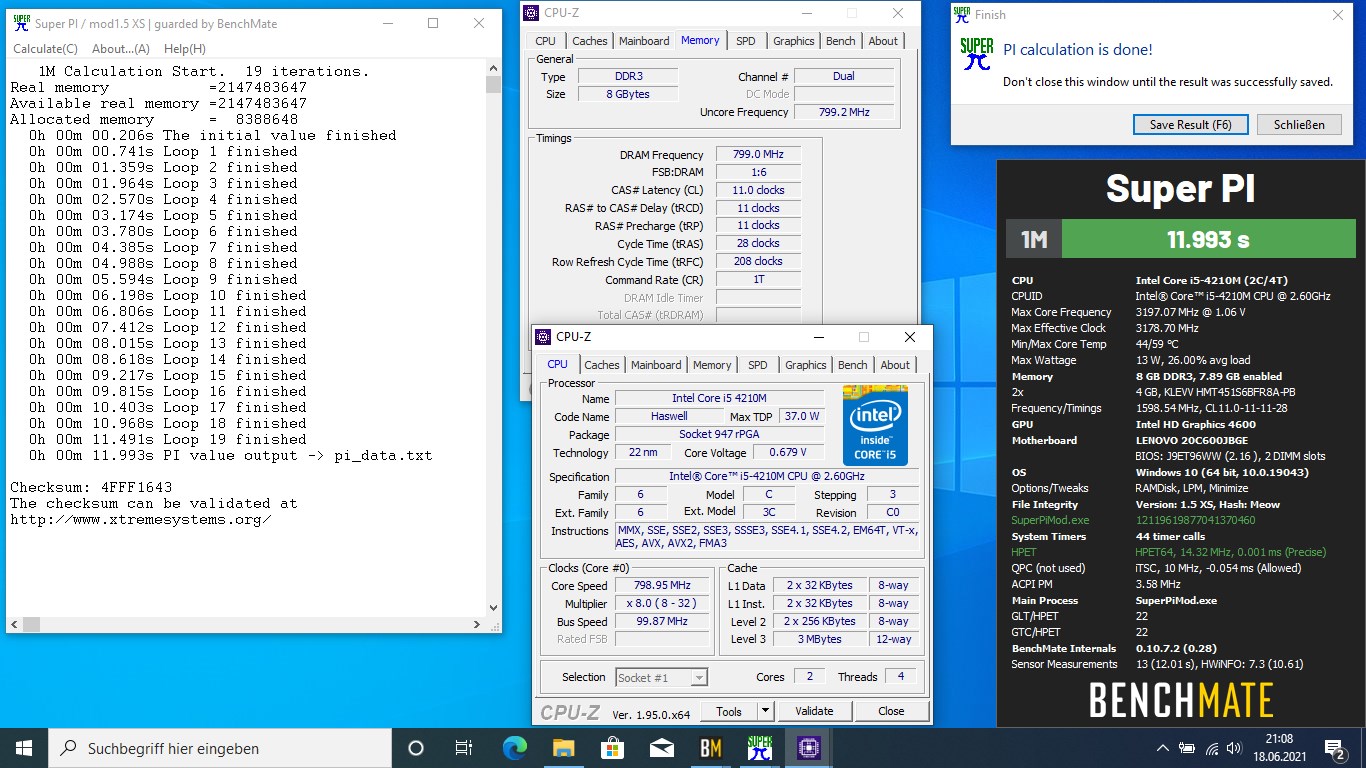Viewport: 1366px width, 768px height.
Task: Click the Core Speed value 798.95 MHz
Action: click(x=662, y=585)
